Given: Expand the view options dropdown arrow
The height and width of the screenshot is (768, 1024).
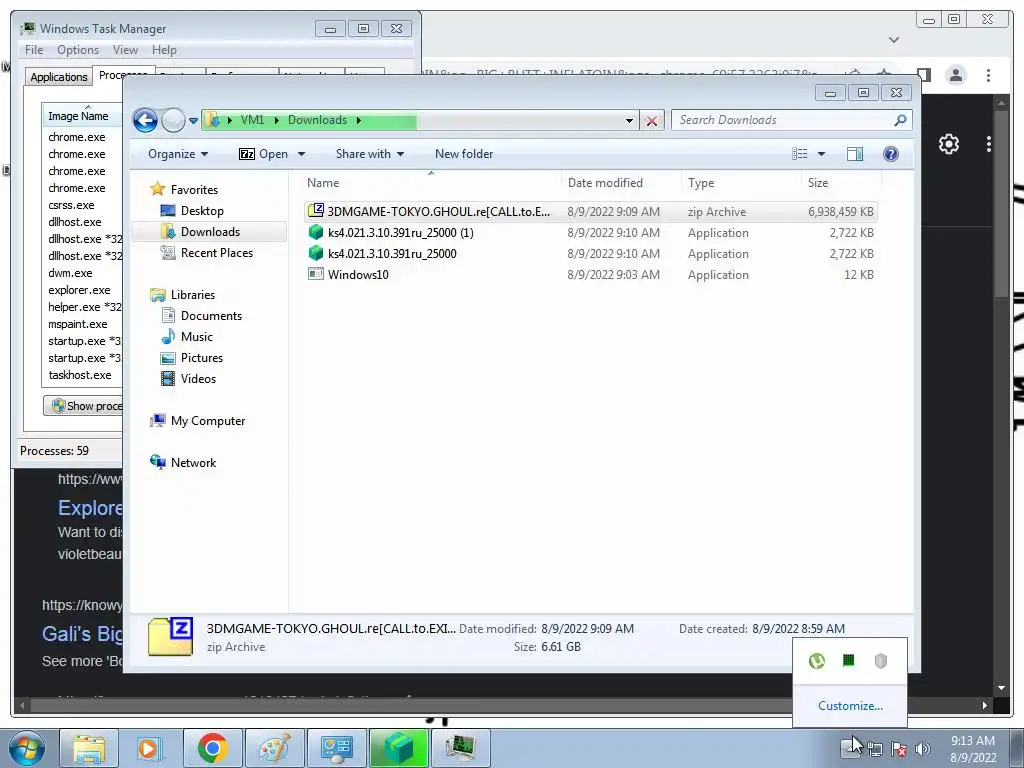Looking at the screenshot, I should (822, 154).
